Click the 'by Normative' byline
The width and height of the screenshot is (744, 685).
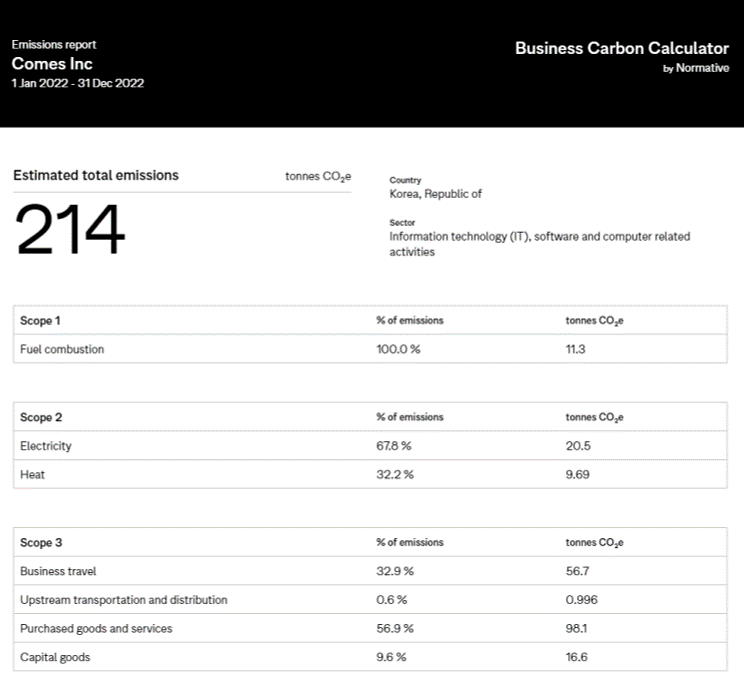pyautogui.click(x=696, y=68)
